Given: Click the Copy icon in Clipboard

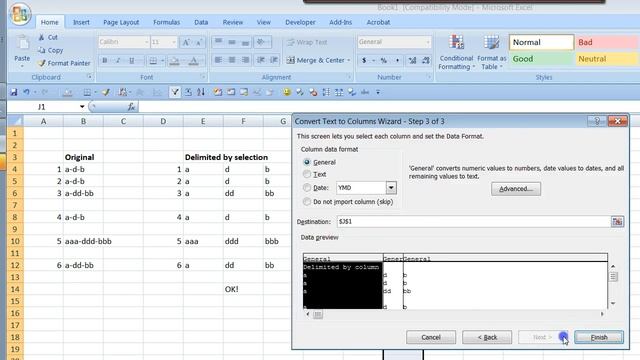Looking at the screenshot, I should [41, 50].
